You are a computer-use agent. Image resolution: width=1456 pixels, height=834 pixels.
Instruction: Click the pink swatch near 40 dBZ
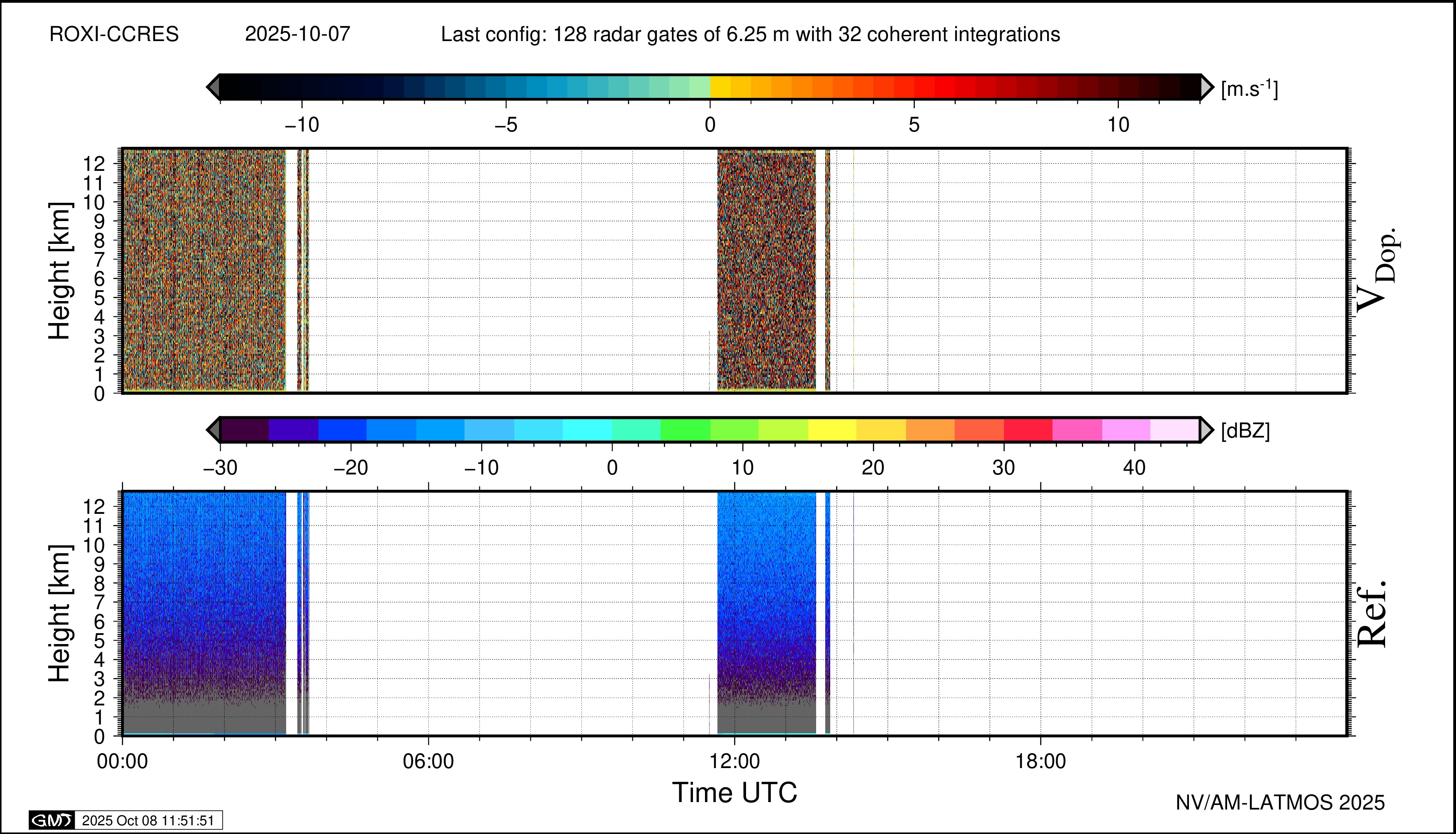pos(1126,430)
